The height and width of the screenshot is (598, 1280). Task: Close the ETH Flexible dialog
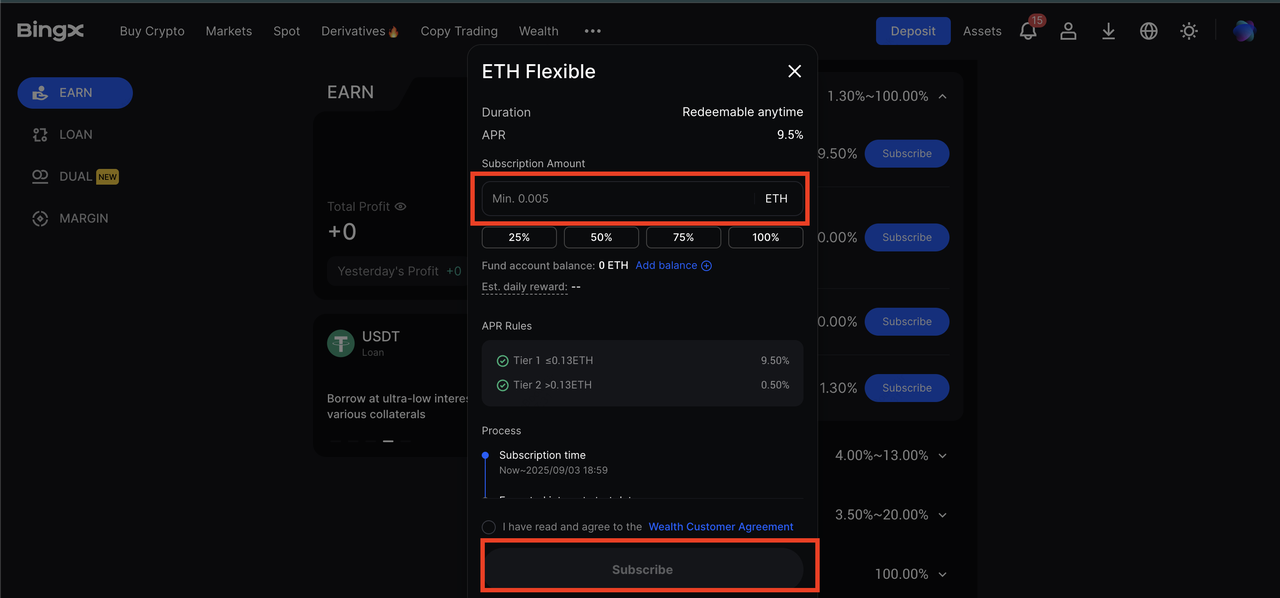pyautogui.click(x=795, y=71)
